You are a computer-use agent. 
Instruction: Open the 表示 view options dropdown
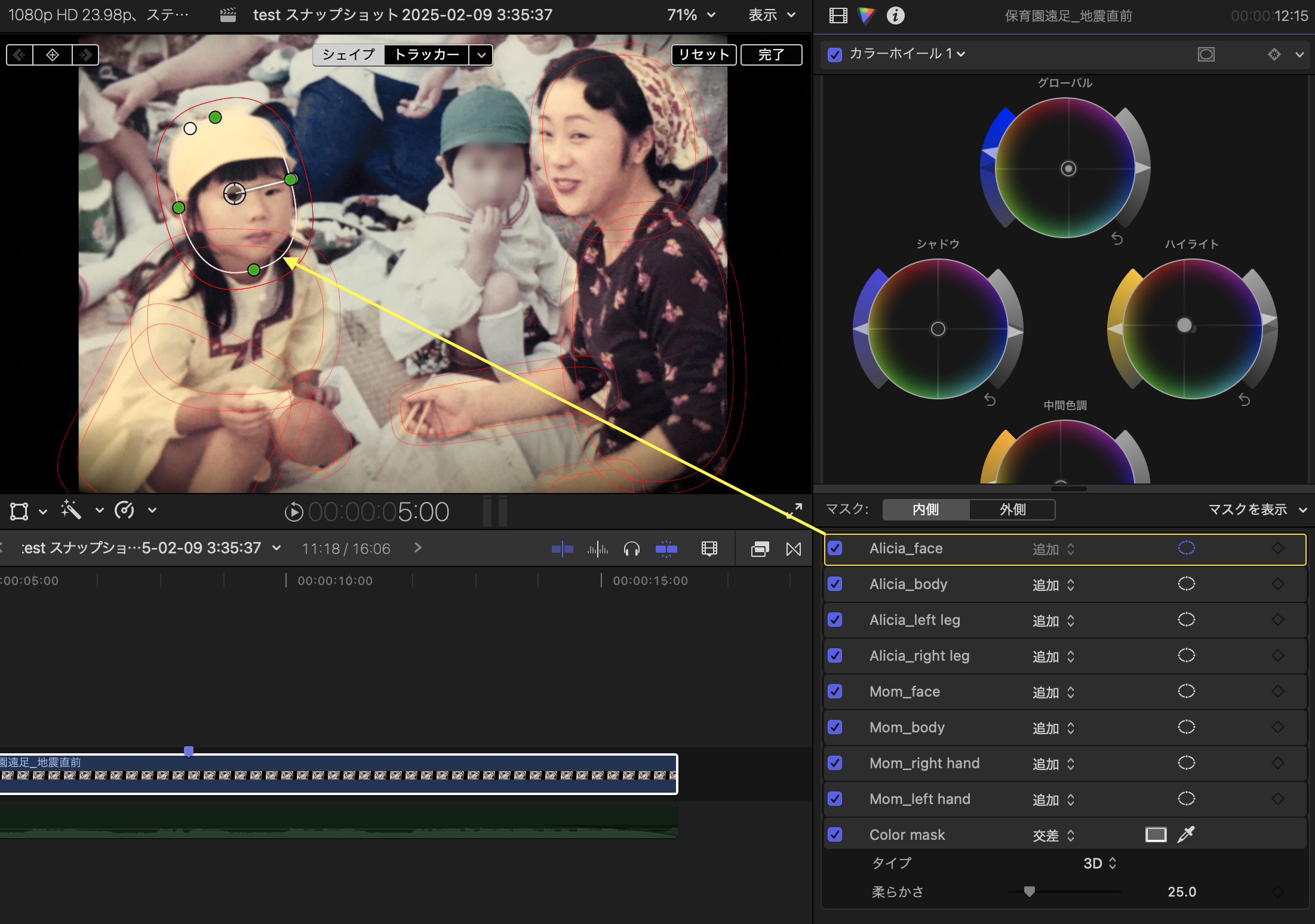pyautogui.click(x=772, y=15)
